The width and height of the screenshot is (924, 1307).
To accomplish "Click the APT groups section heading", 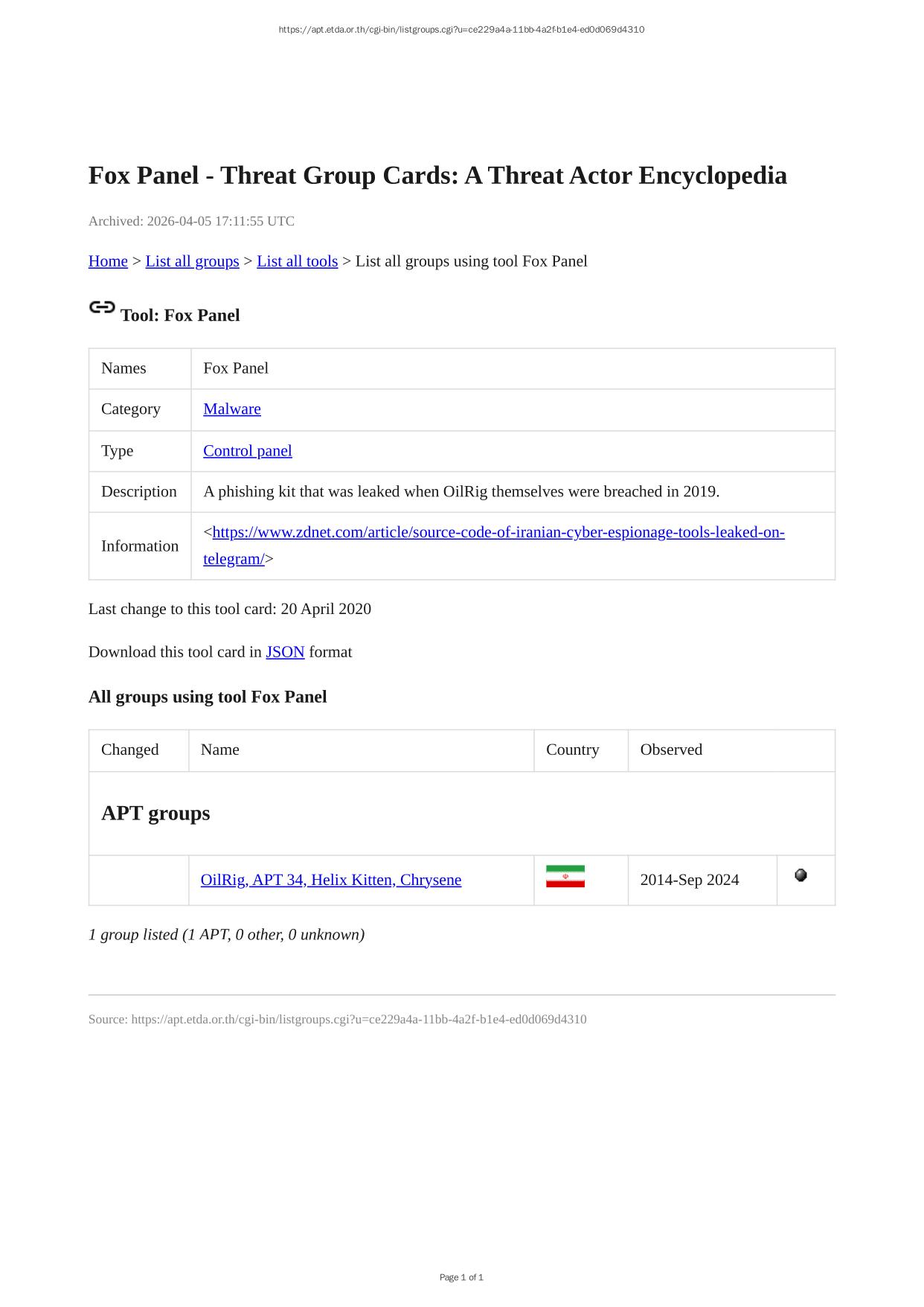I will pyautogui.click(x=155, y=813).
